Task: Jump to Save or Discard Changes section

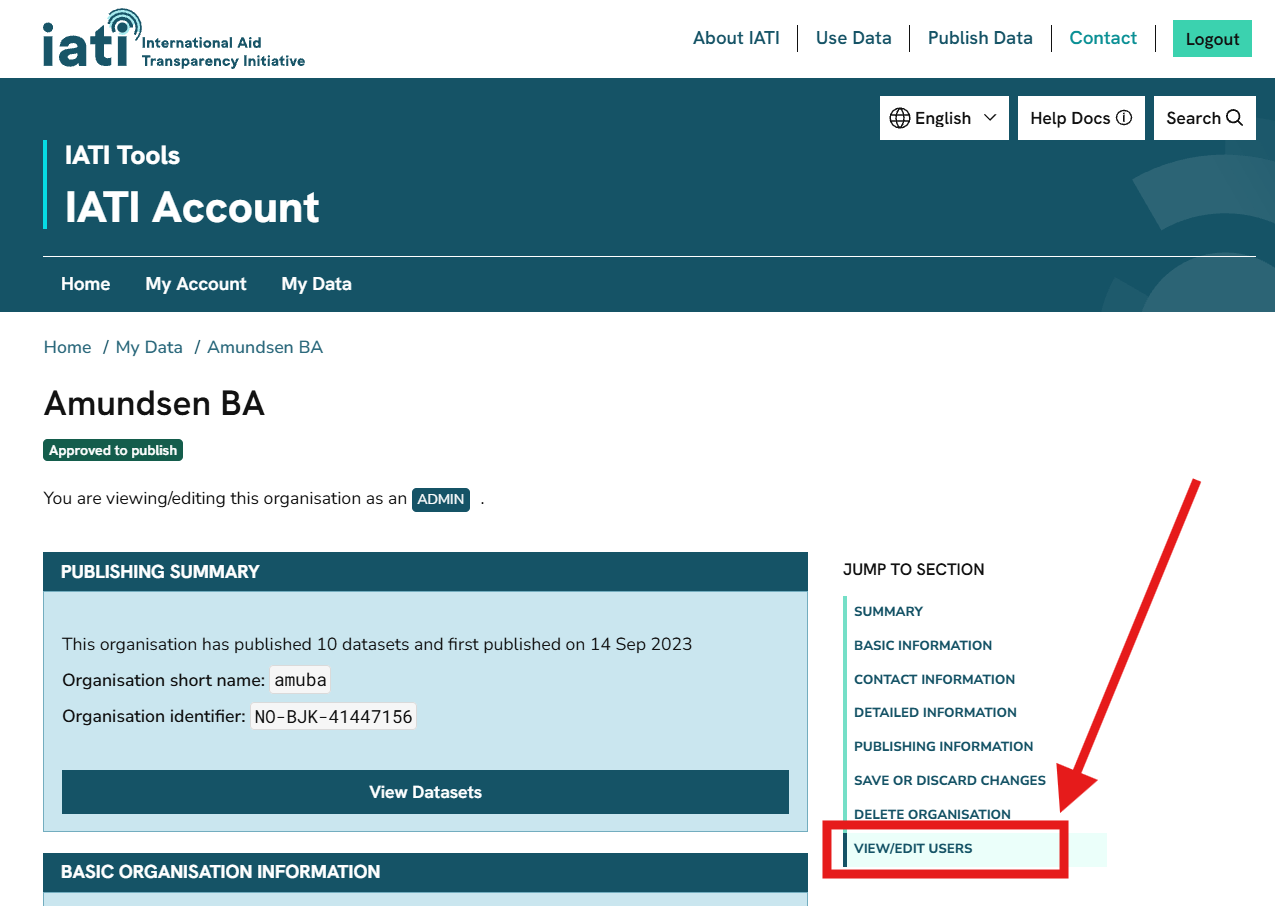Action: (x=949, y=780)
